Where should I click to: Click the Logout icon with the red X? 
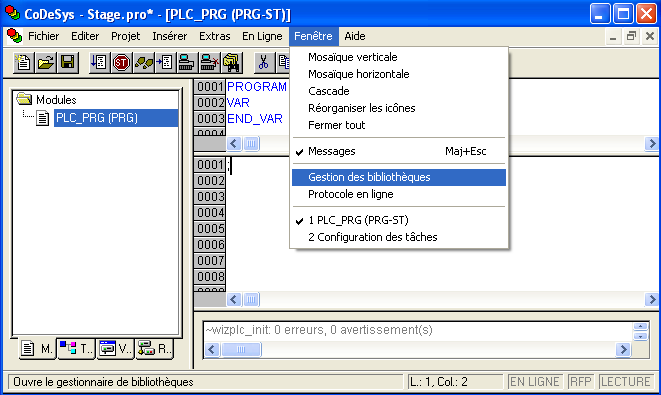coord(209,62)
